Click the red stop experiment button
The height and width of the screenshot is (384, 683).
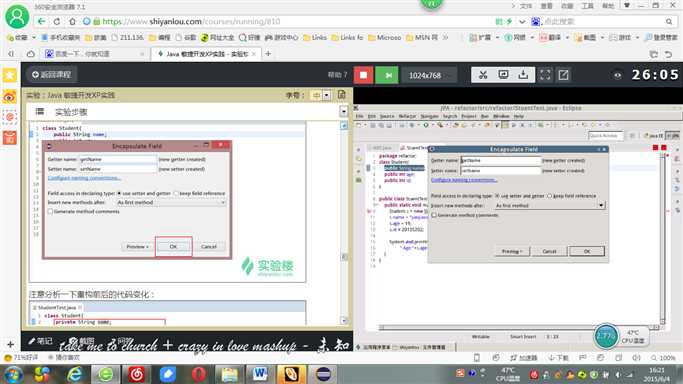pos(363,75)
